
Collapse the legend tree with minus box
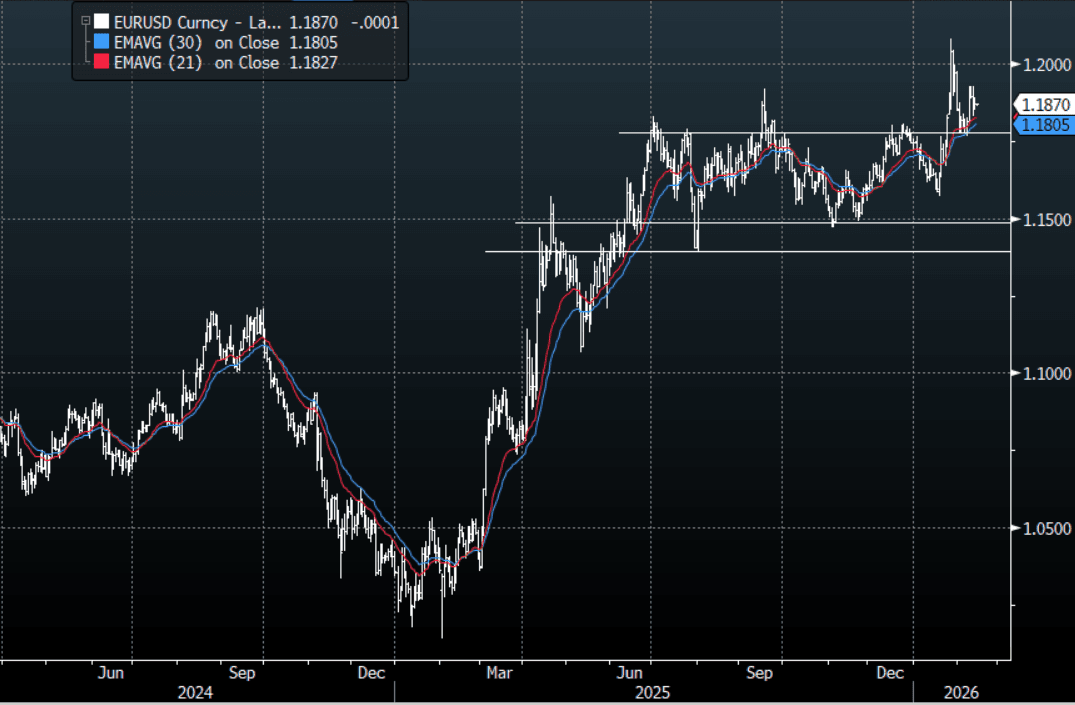[86, 20]
